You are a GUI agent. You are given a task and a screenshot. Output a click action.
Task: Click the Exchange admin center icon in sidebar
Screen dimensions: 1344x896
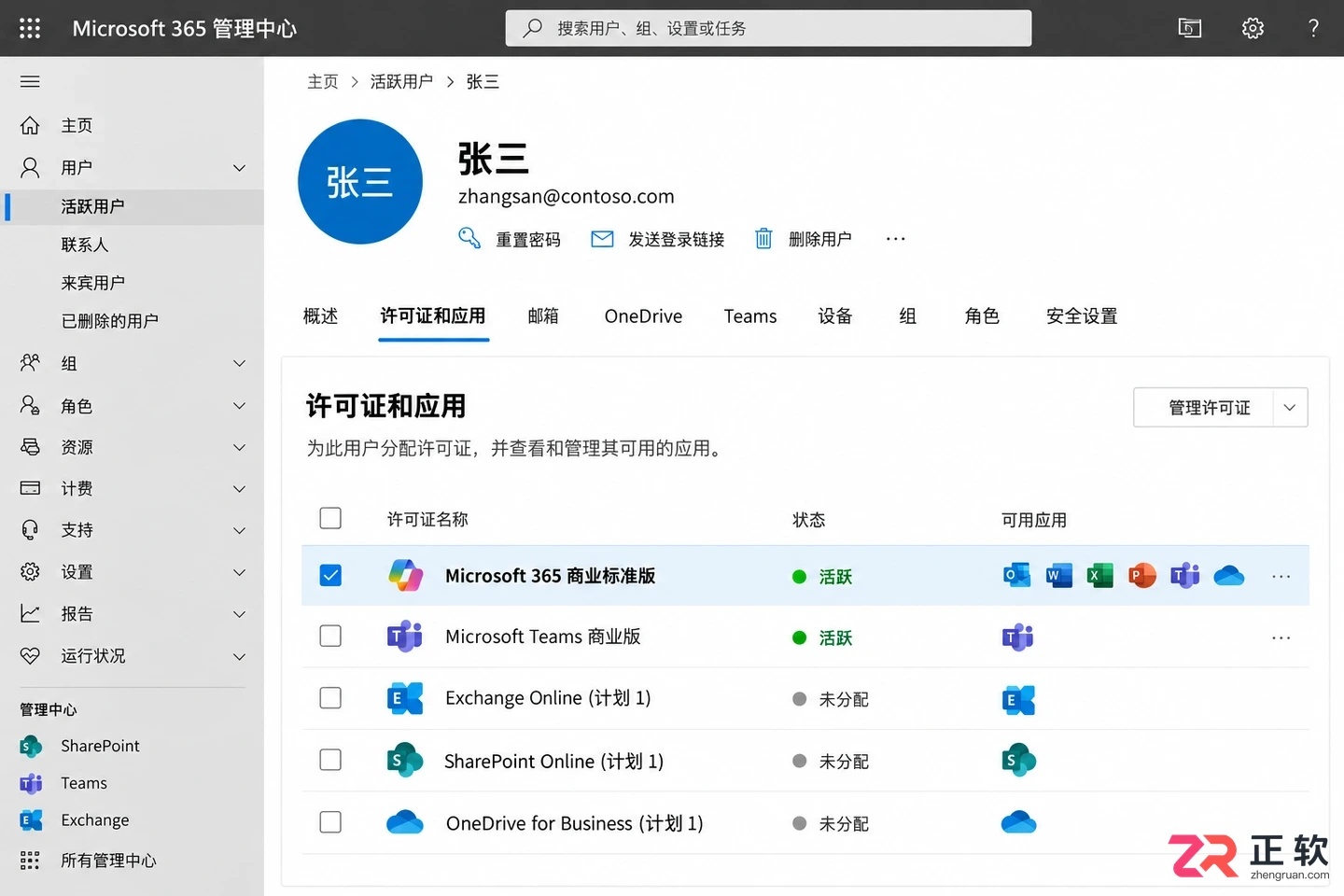[x=31, y=820]
